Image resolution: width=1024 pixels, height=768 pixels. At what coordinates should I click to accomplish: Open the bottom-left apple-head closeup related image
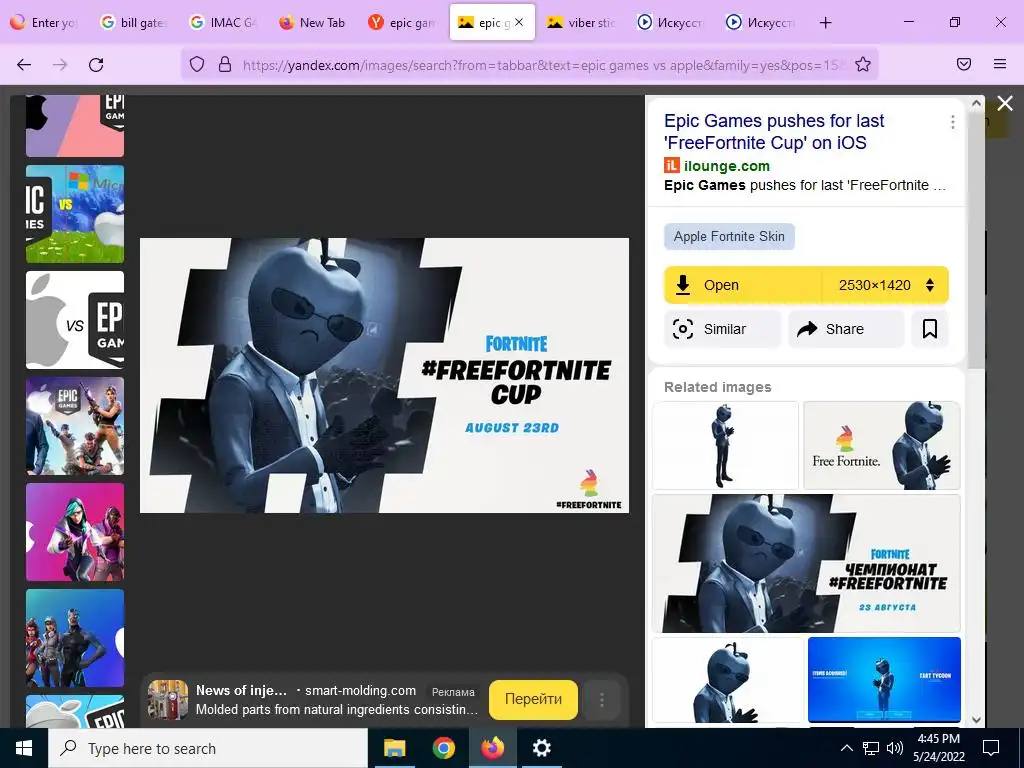[x=728, y=680]
